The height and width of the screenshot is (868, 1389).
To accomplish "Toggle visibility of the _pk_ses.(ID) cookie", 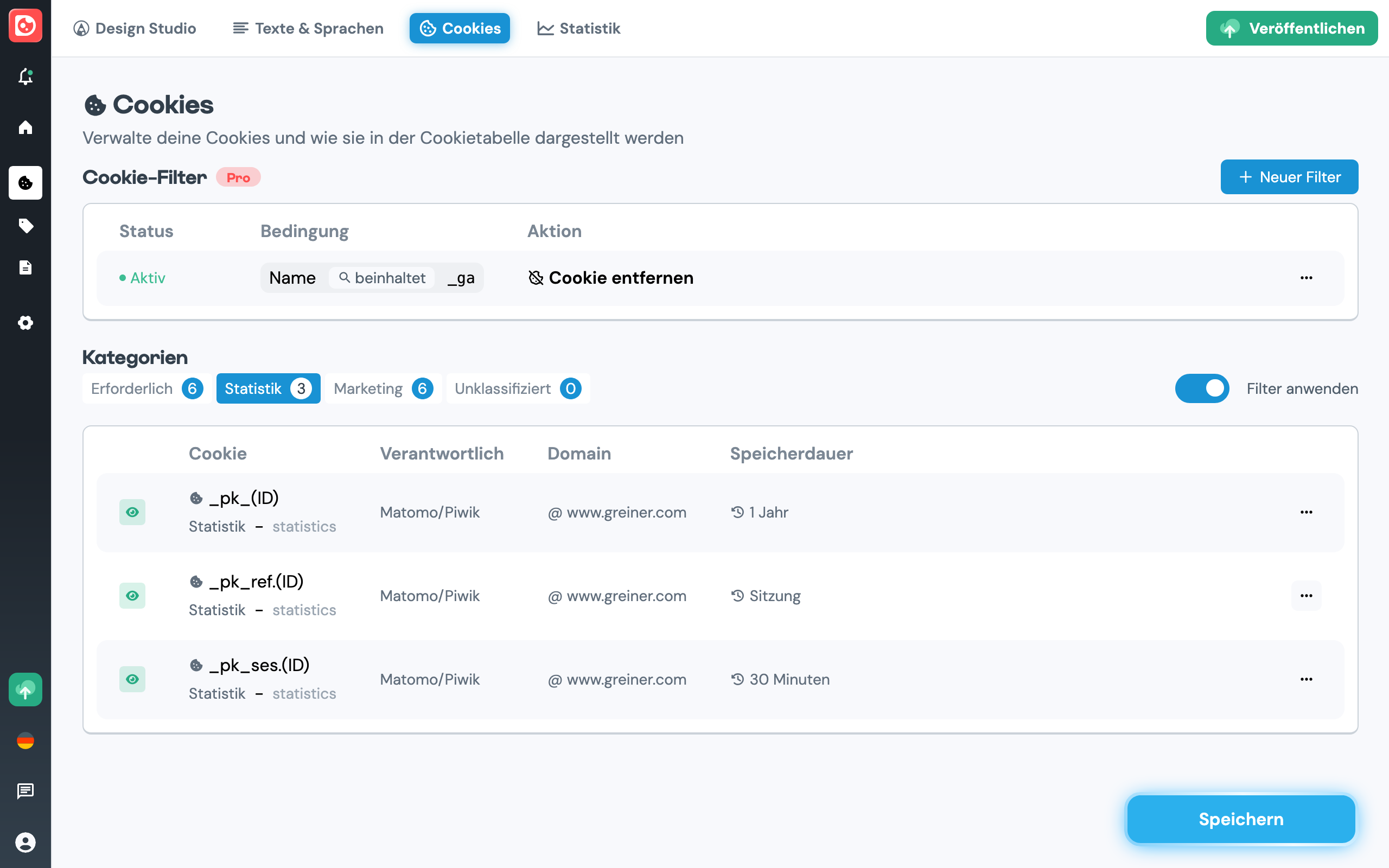I will pos(132,679).
